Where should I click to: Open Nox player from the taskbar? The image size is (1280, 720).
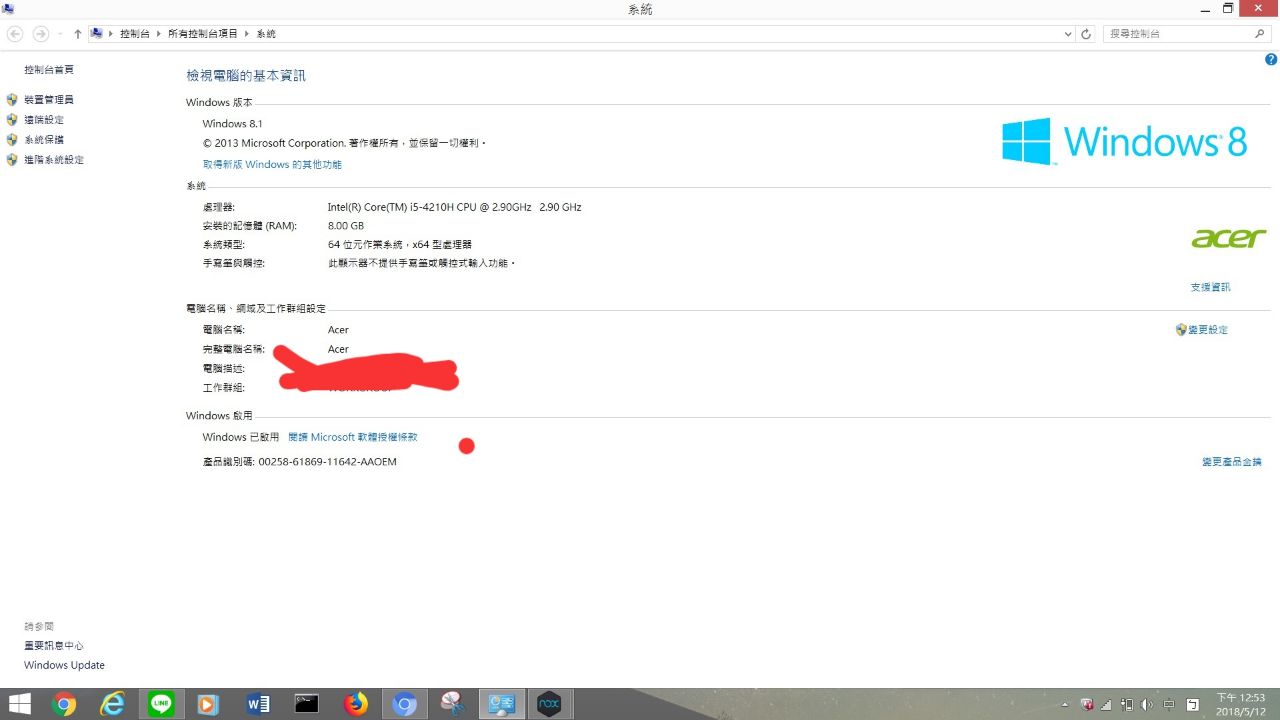pyautogui.click(x=549, y=704)
